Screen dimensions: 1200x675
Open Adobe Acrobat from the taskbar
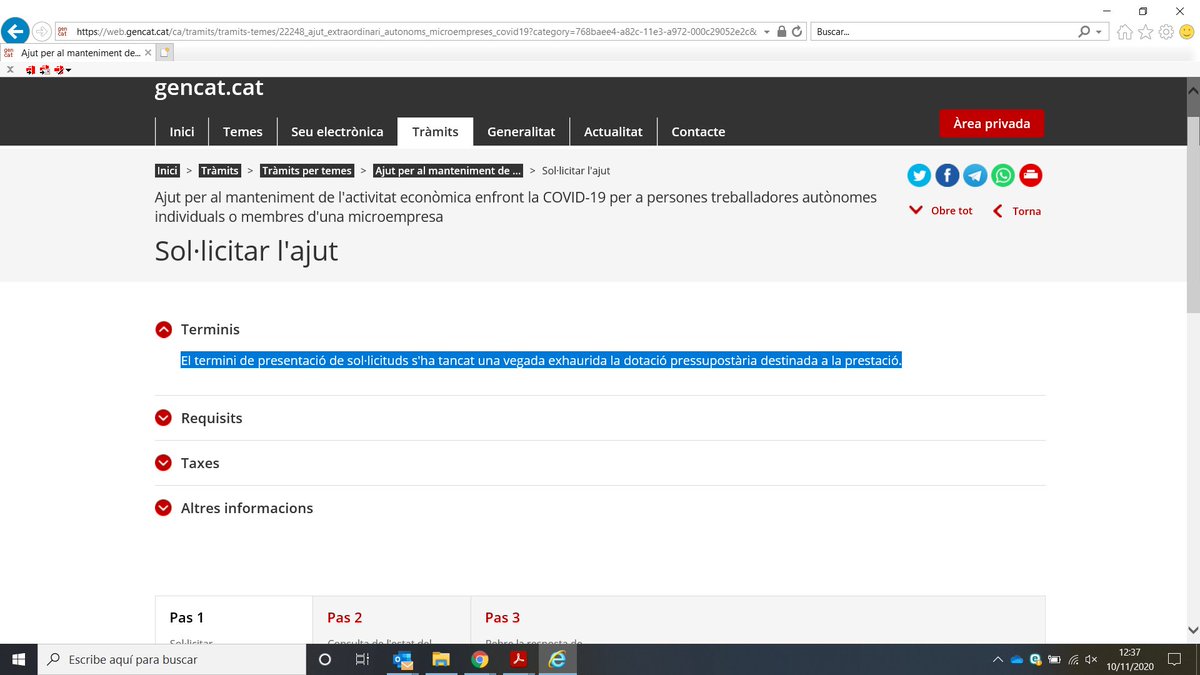pyautogui.click(x=519, y=660)
